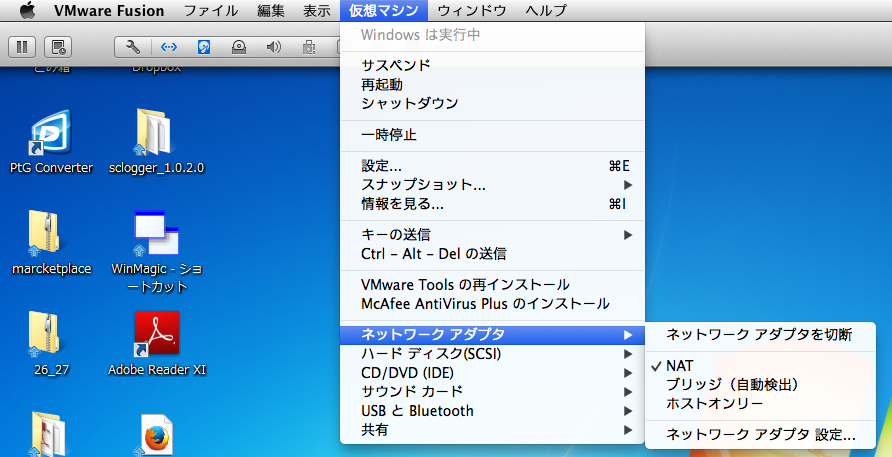The width and height of the screenshot is (892, 457).
Task: Select the folder icon beside Firefox
Action: (x=47, y=435)
